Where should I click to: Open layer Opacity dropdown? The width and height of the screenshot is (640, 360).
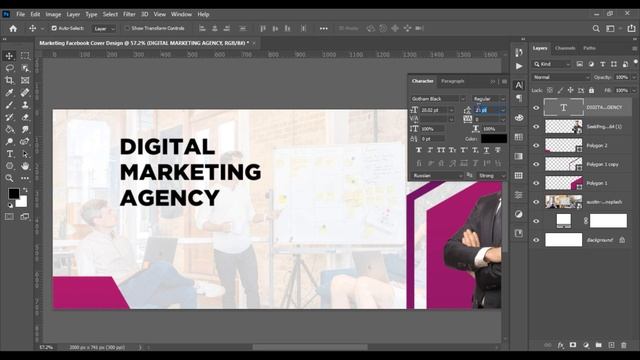634,77
